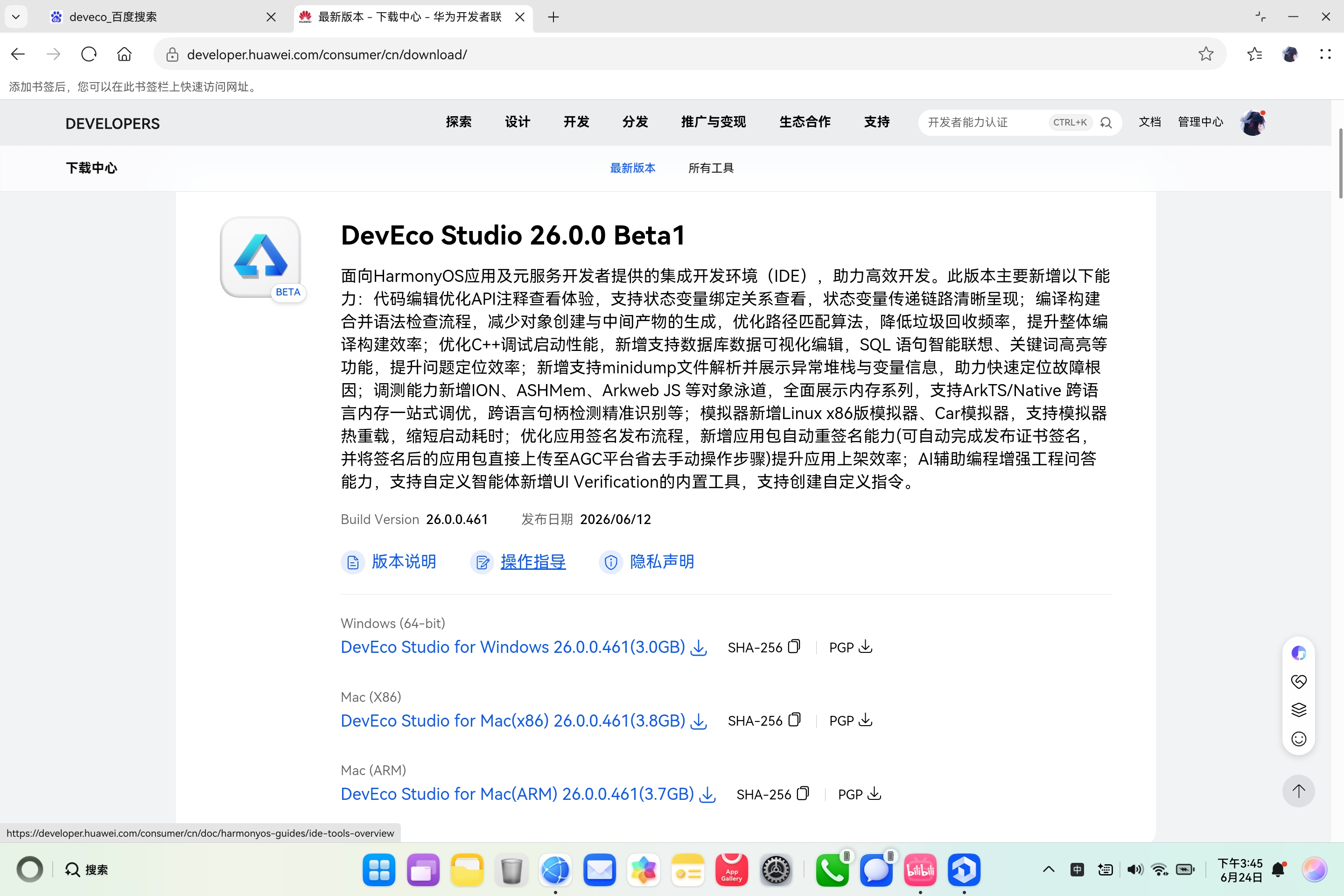Screen dimensions: 1344x896
Task: Click the launcher circle button on taskbar
Action: point(30,870)
